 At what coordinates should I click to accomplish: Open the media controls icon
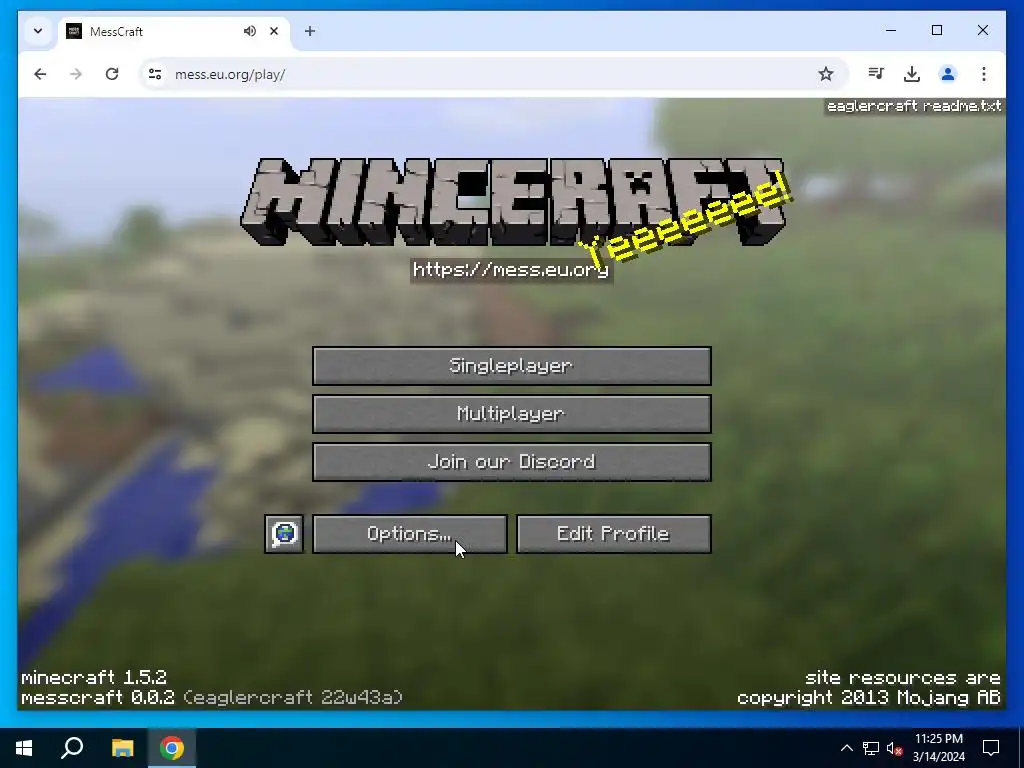pos(876,74)
